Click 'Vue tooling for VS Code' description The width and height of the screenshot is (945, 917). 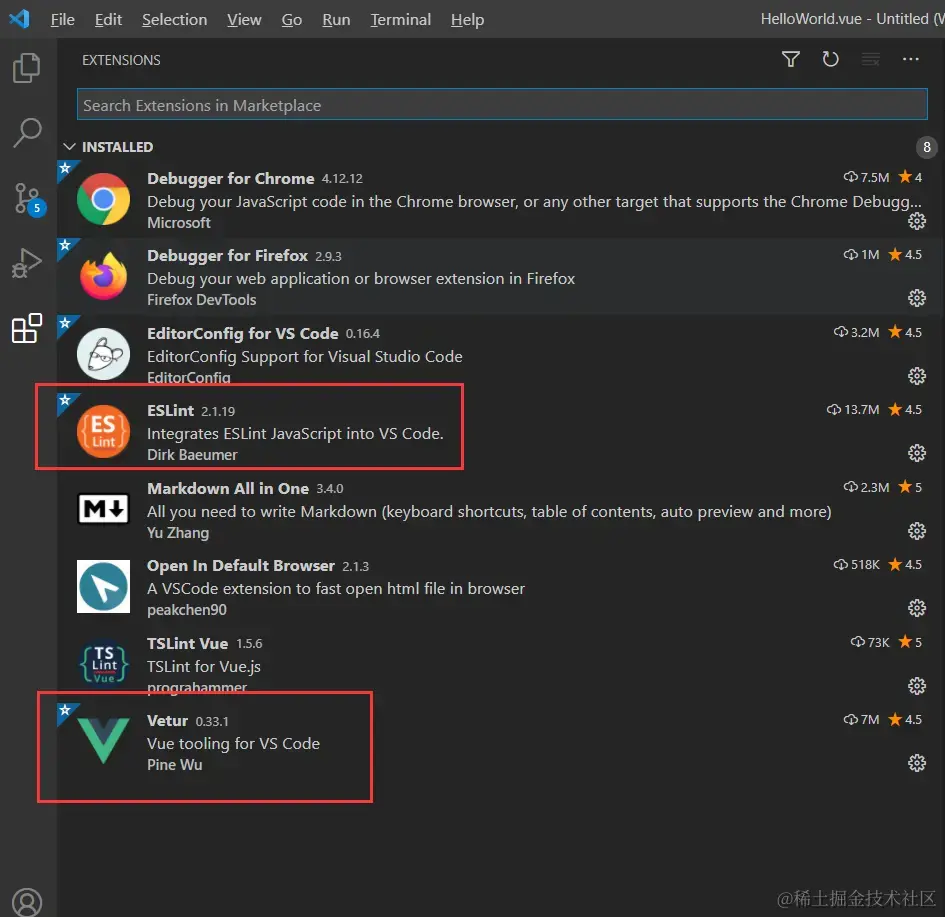pyautogui.click(x=233, y=743)
